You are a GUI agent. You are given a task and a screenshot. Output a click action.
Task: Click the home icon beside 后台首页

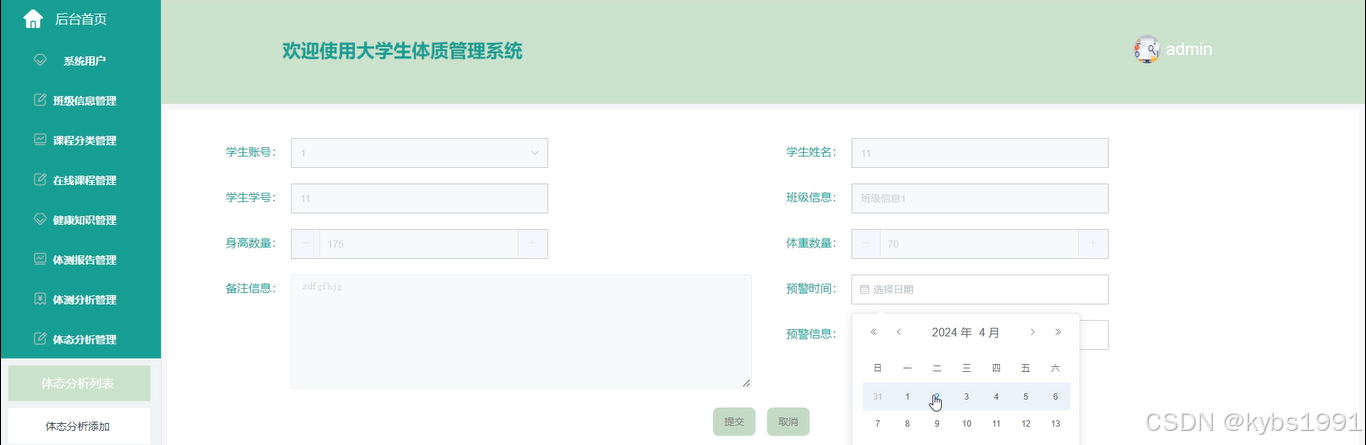(x=33, y=19)
